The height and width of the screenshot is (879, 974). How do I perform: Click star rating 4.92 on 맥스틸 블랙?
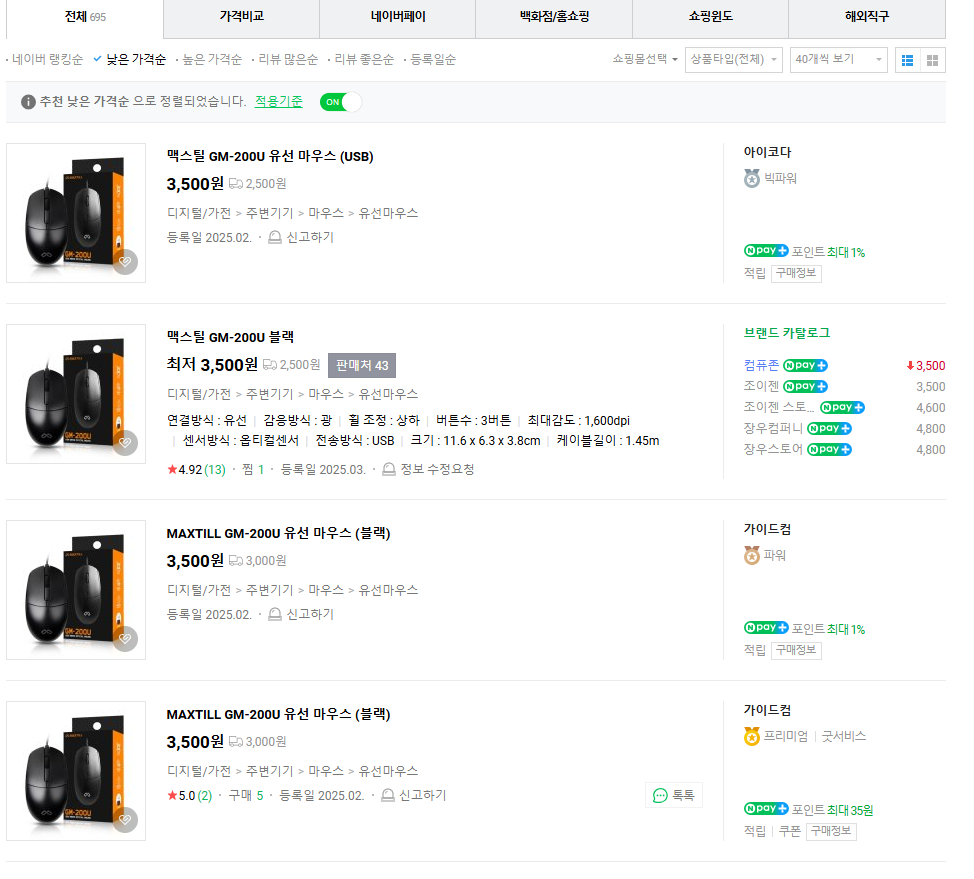pyautogui.click(x=184, y=470)
